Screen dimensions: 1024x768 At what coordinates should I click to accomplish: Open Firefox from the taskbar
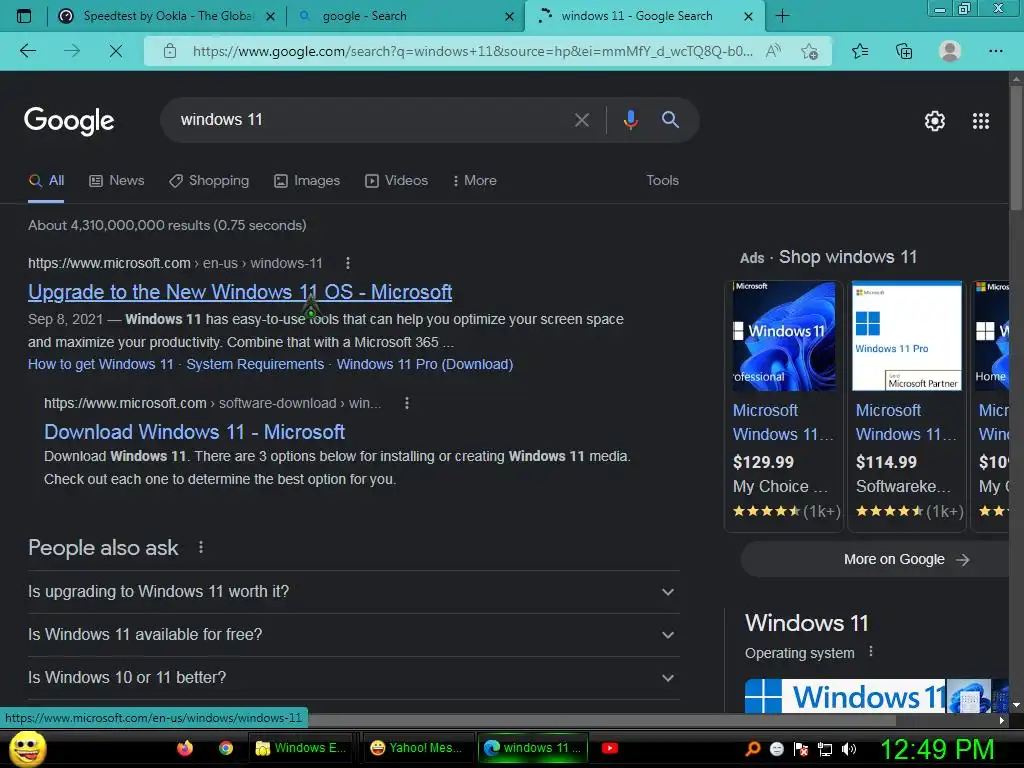tap(185, 748)
